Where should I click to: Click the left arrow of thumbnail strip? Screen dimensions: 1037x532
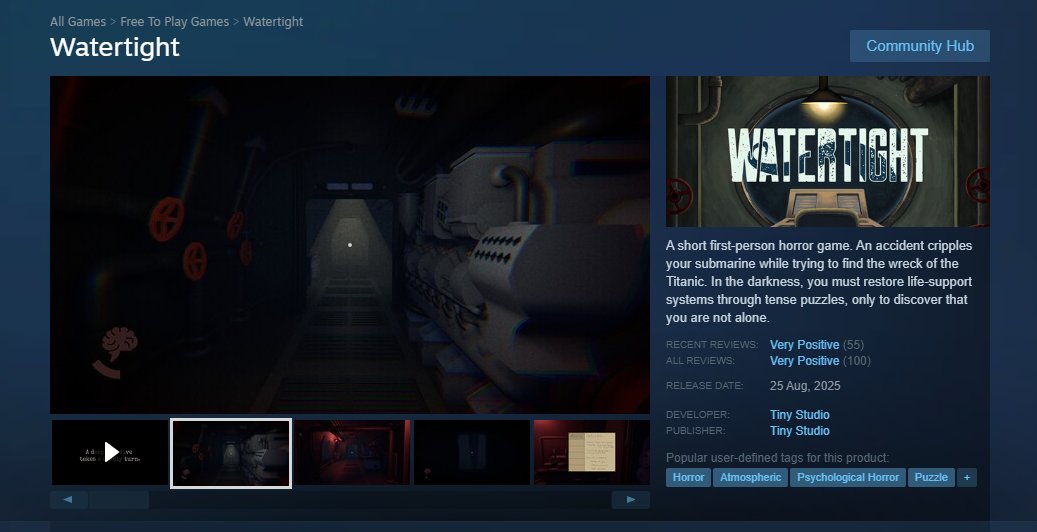point(69,500)
